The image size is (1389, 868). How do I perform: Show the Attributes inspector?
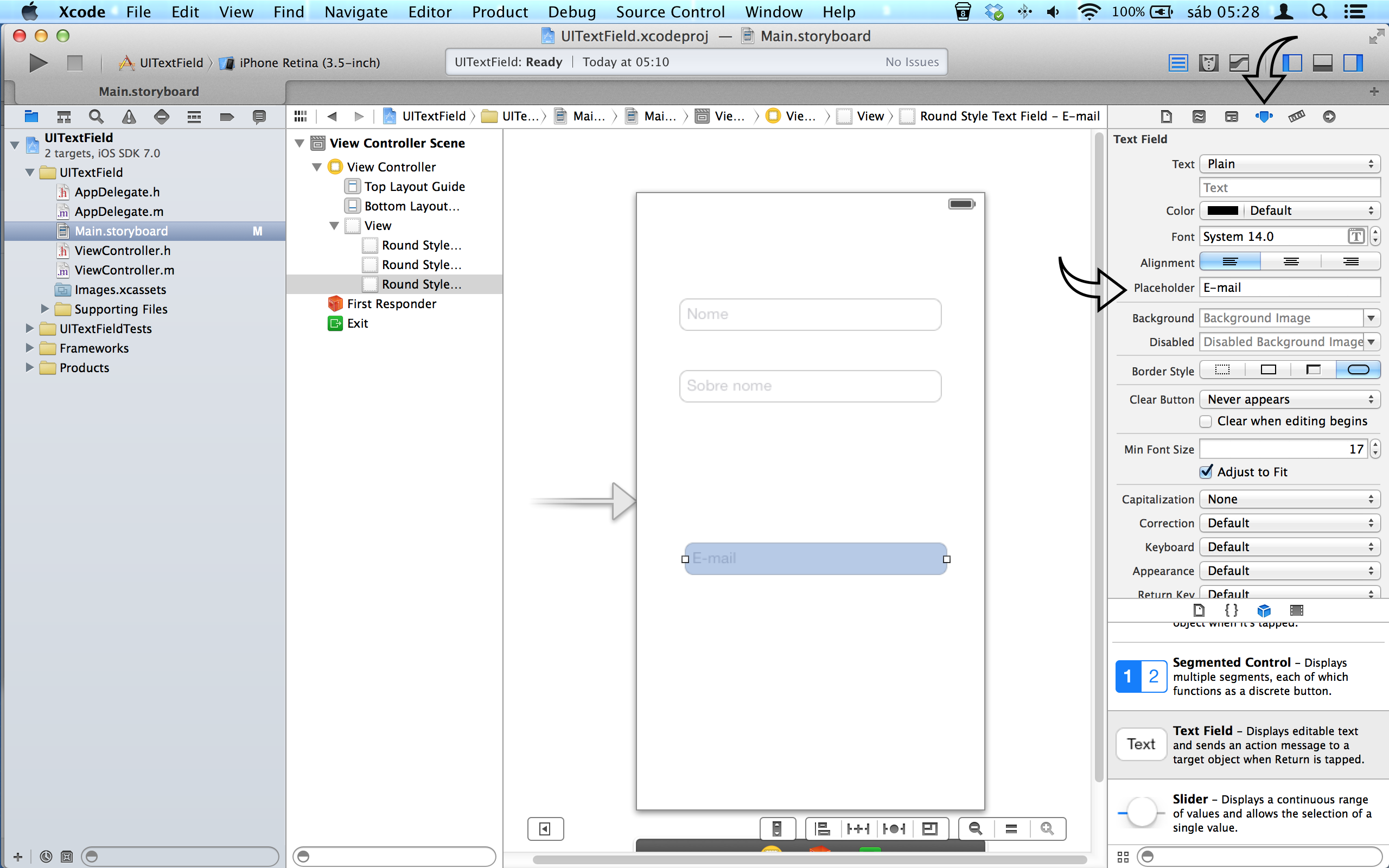(x=1264, y=117)
